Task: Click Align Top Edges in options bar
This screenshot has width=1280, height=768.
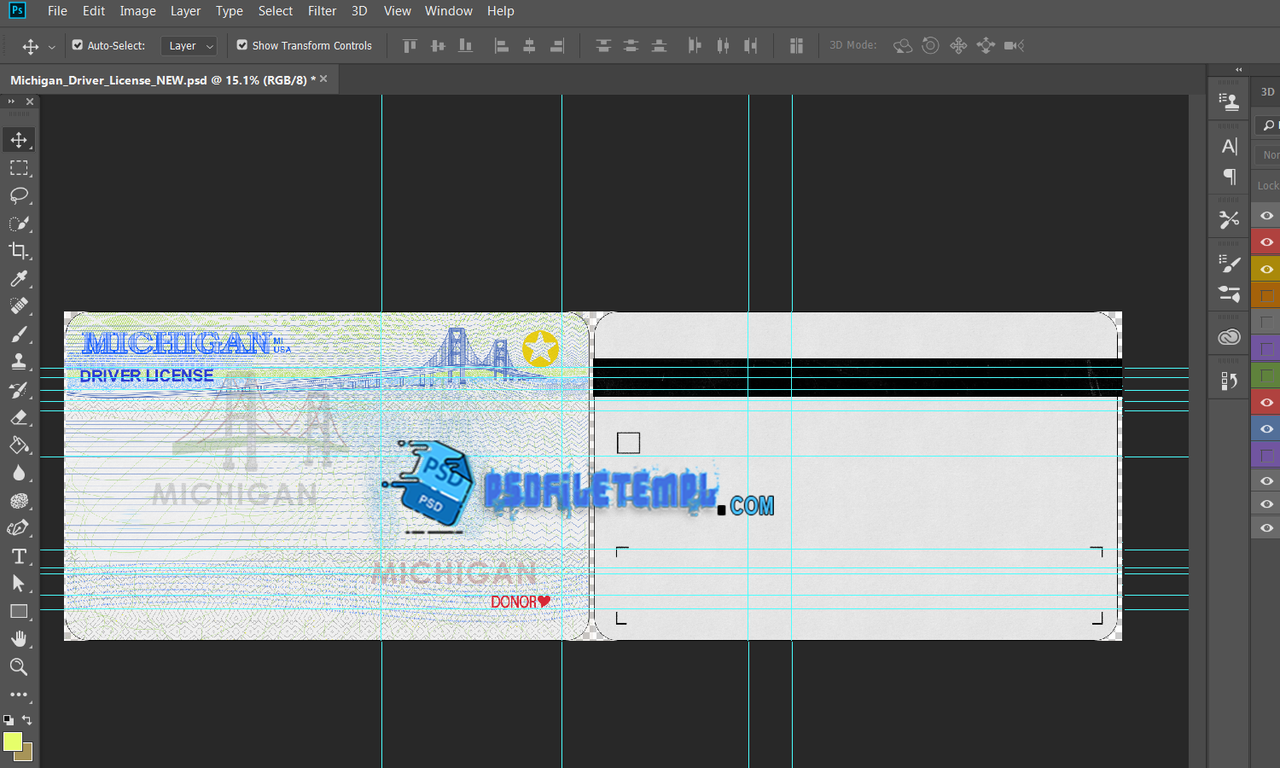Action: (410, 46)
